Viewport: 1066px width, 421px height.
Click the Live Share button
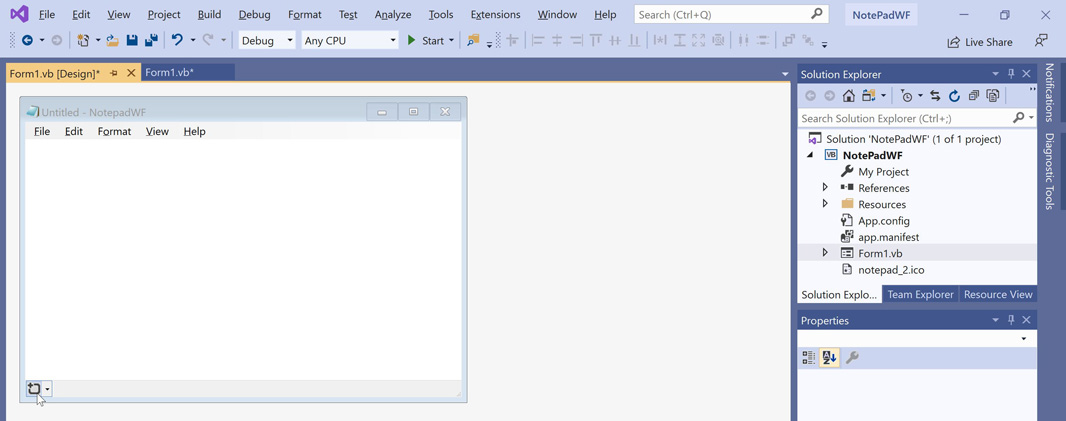(979, 42)
